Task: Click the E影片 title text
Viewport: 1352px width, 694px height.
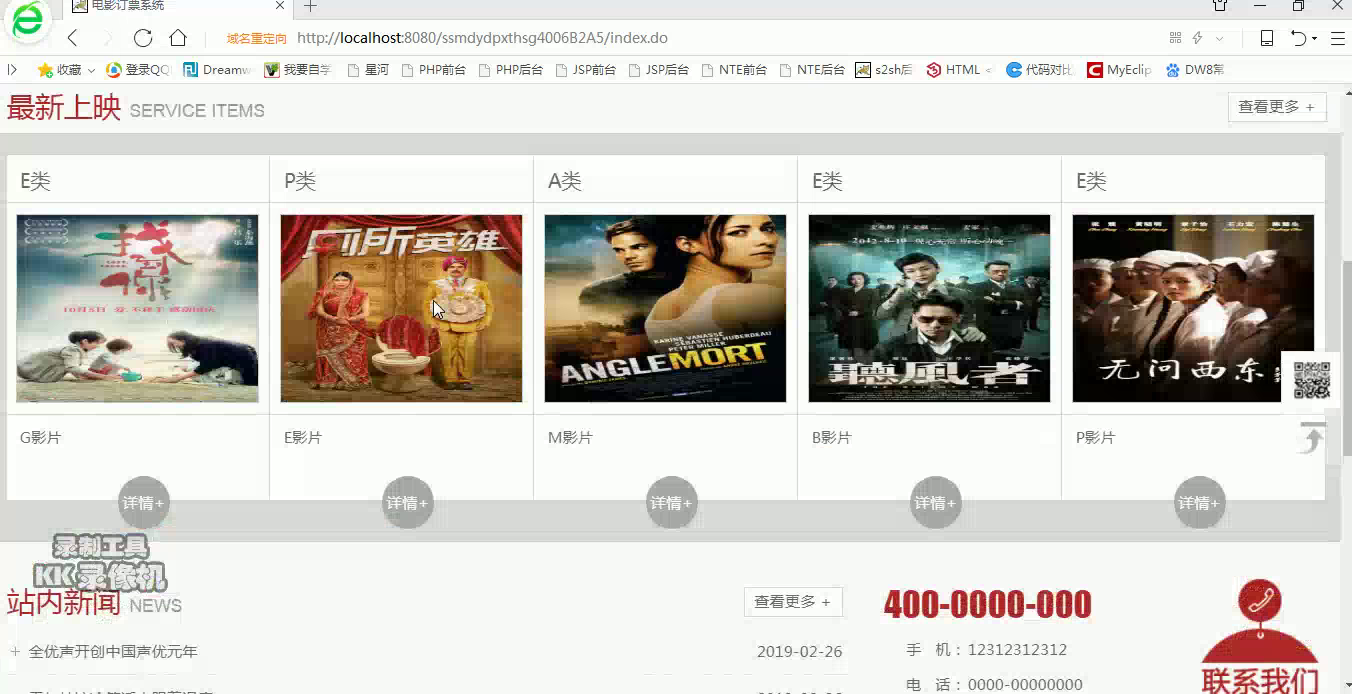Action: (x=303, y=438)
